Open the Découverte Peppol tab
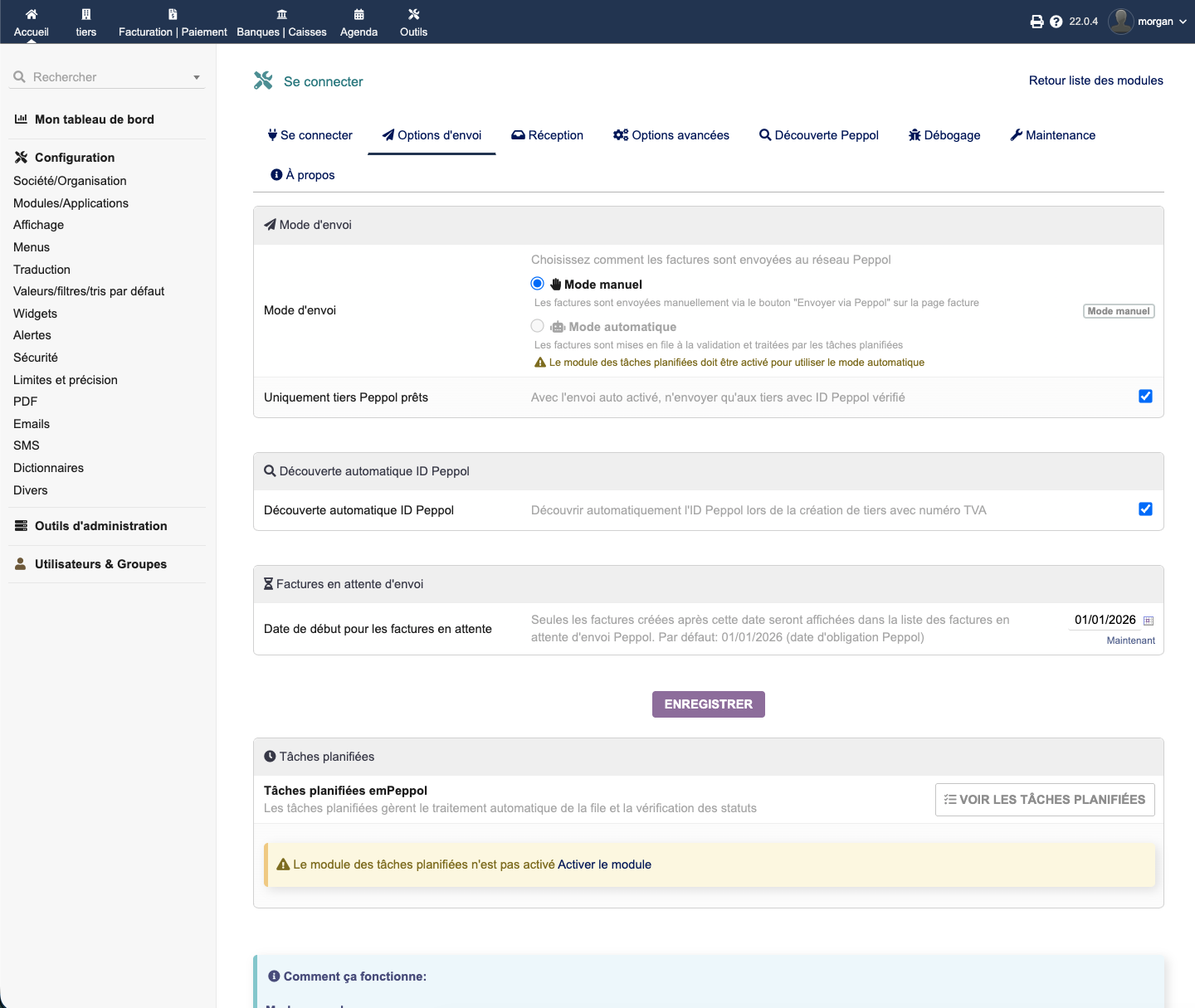 [x=818, y=135]
